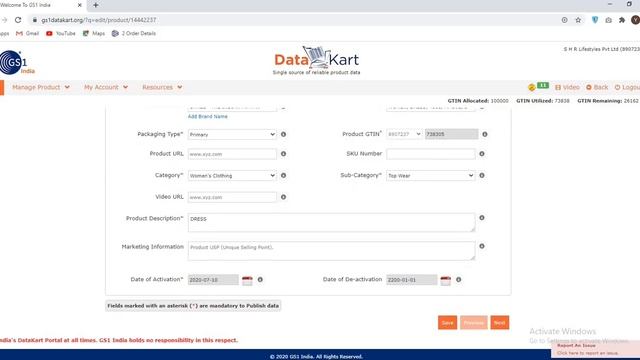The width and height of the screenshot is (640, 360).
Task: Click the Date of Activation field
Action: tap(213, 280)
